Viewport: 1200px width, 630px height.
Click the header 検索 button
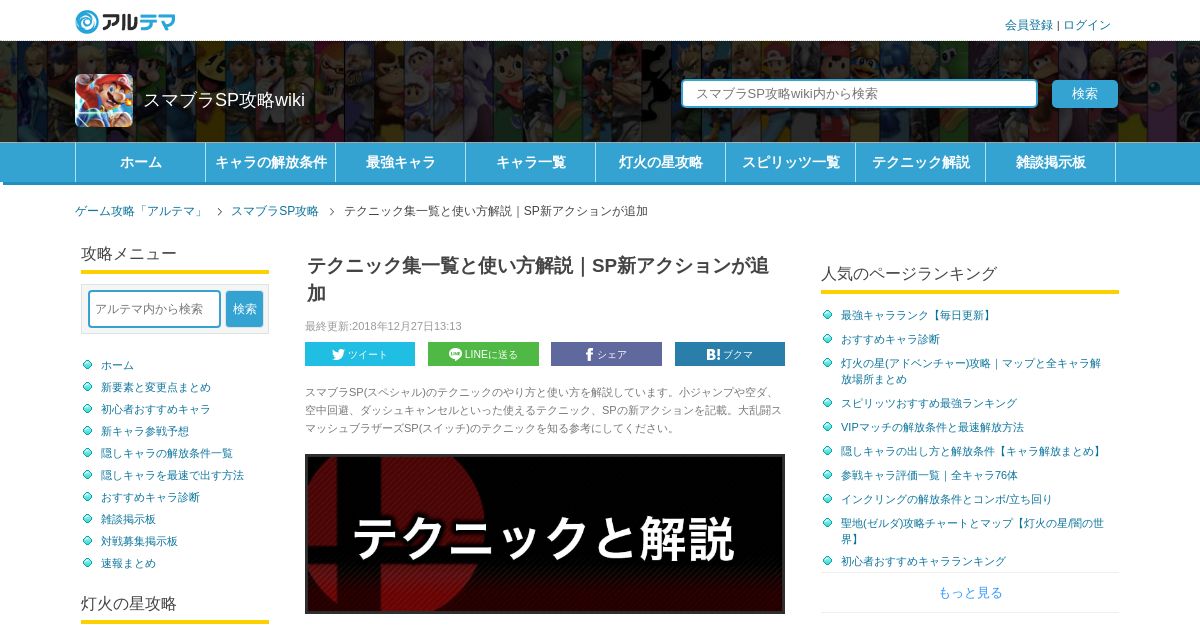(x=1085, y=94)
